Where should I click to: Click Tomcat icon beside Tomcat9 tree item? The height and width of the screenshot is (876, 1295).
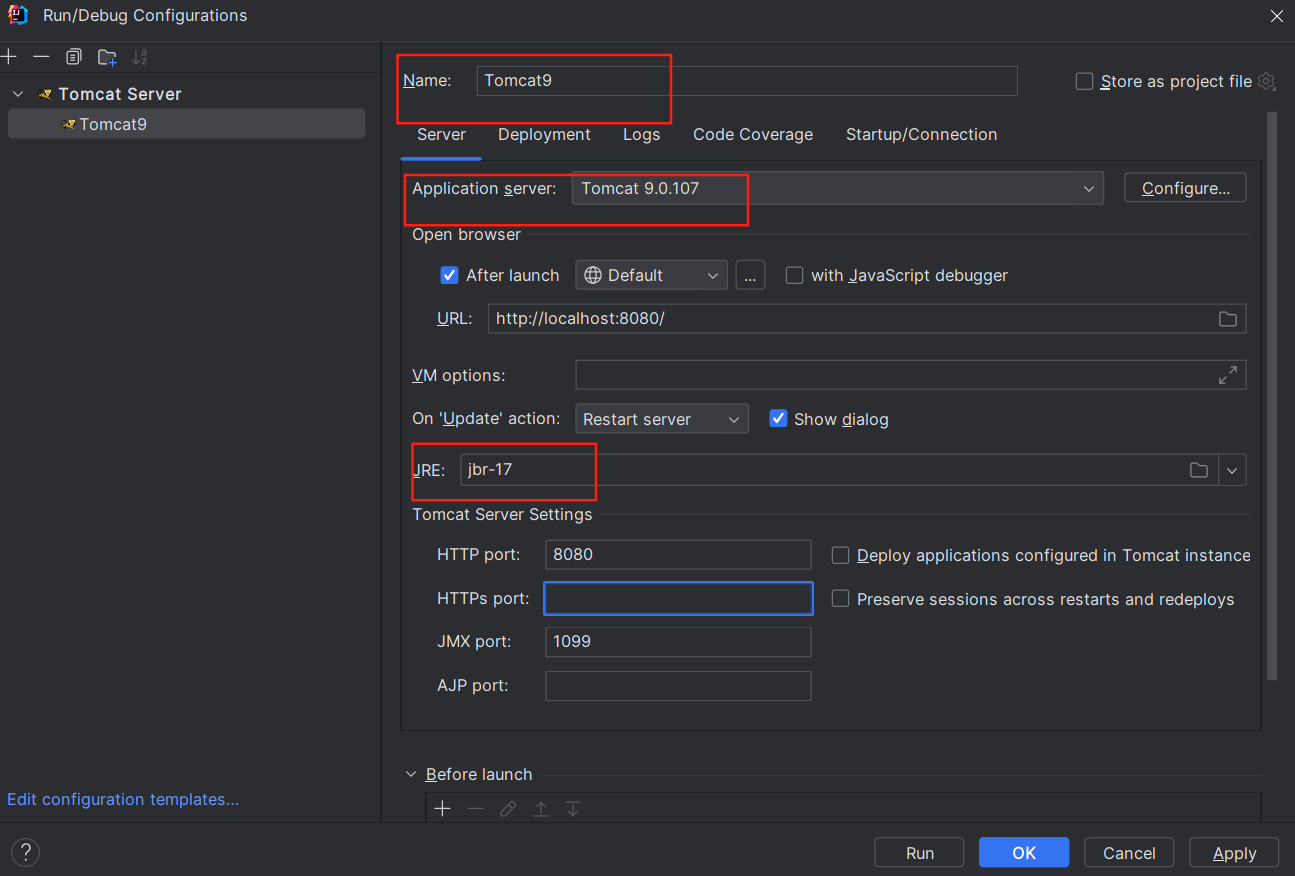pos(68,124)
